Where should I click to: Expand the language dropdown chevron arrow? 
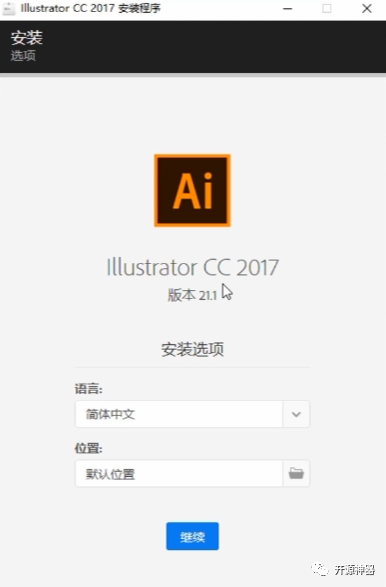click(x=296, y=414)
